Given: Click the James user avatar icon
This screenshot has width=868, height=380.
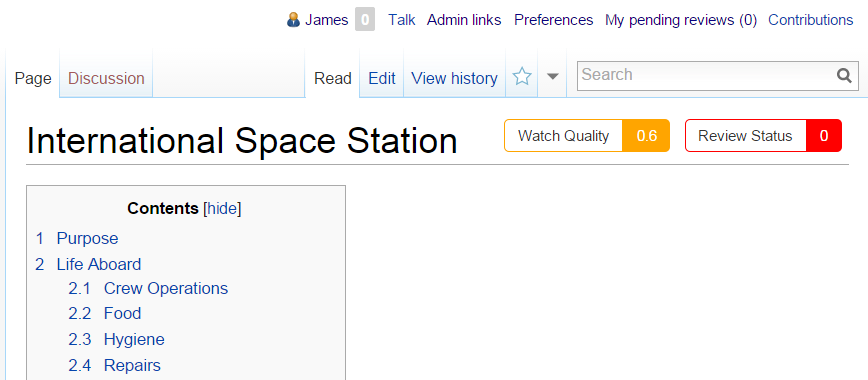Looking at the screenshot, I should coord(293,20).
